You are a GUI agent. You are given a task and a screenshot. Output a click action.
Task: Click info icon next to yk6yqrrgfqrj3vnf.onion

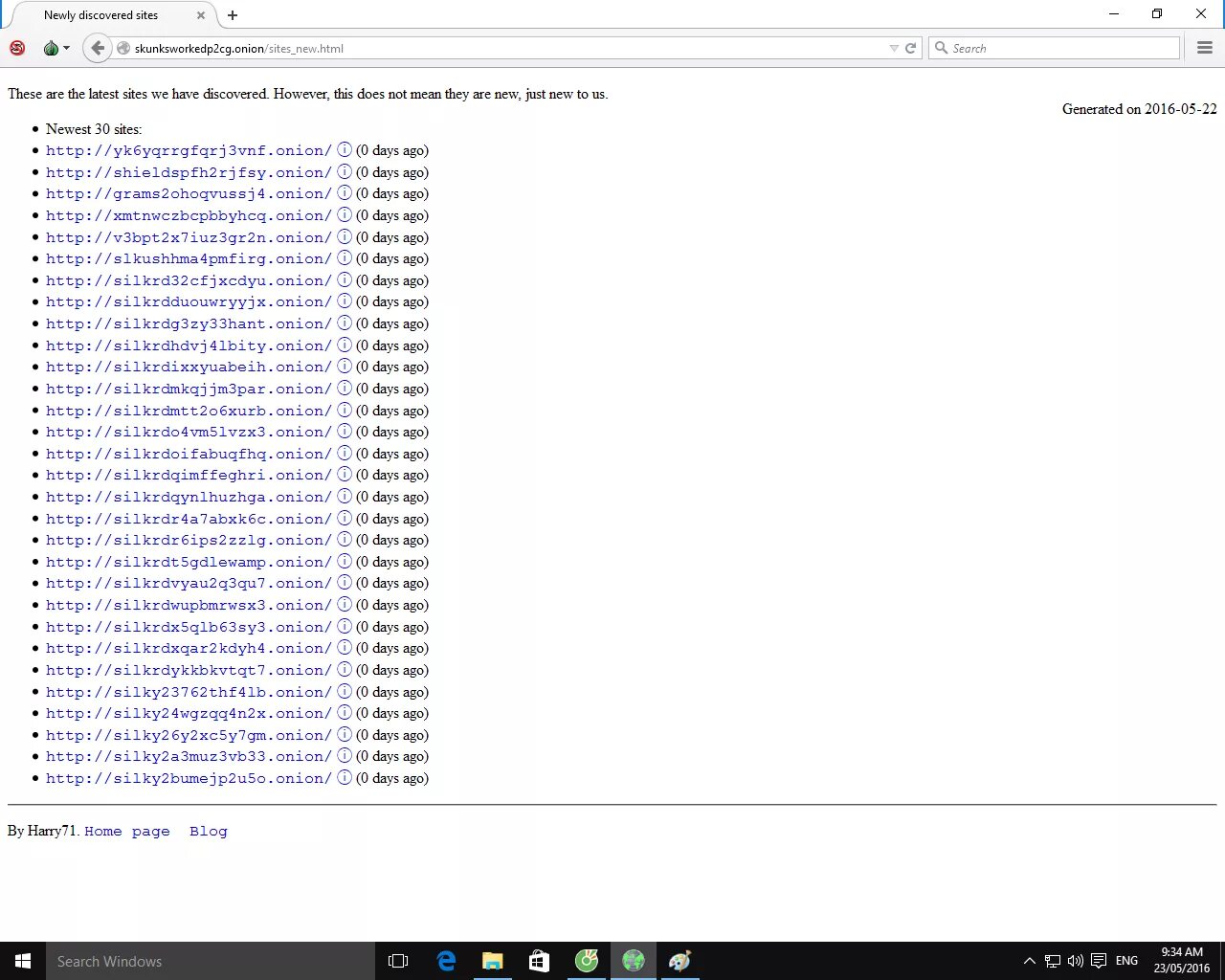tap(345, 149)
